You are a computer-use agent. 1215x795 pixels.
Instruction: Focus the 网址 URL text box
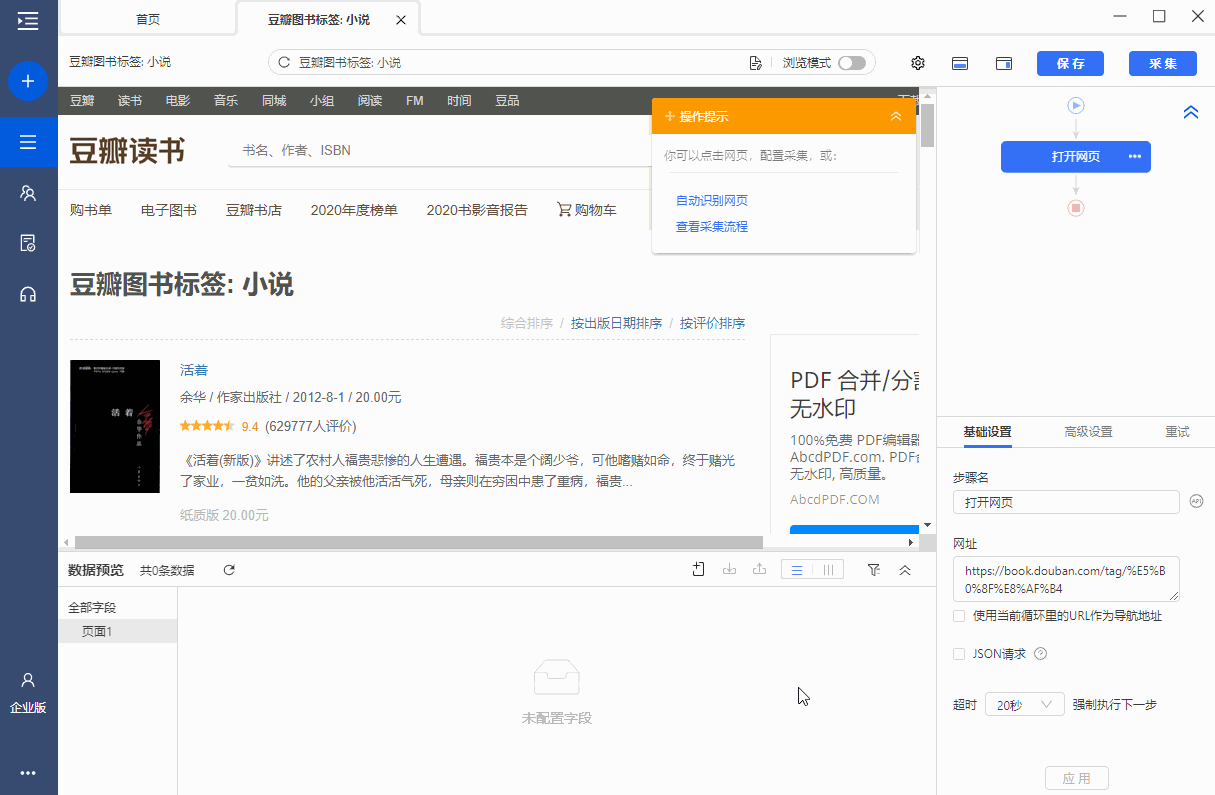point(1066,579)
